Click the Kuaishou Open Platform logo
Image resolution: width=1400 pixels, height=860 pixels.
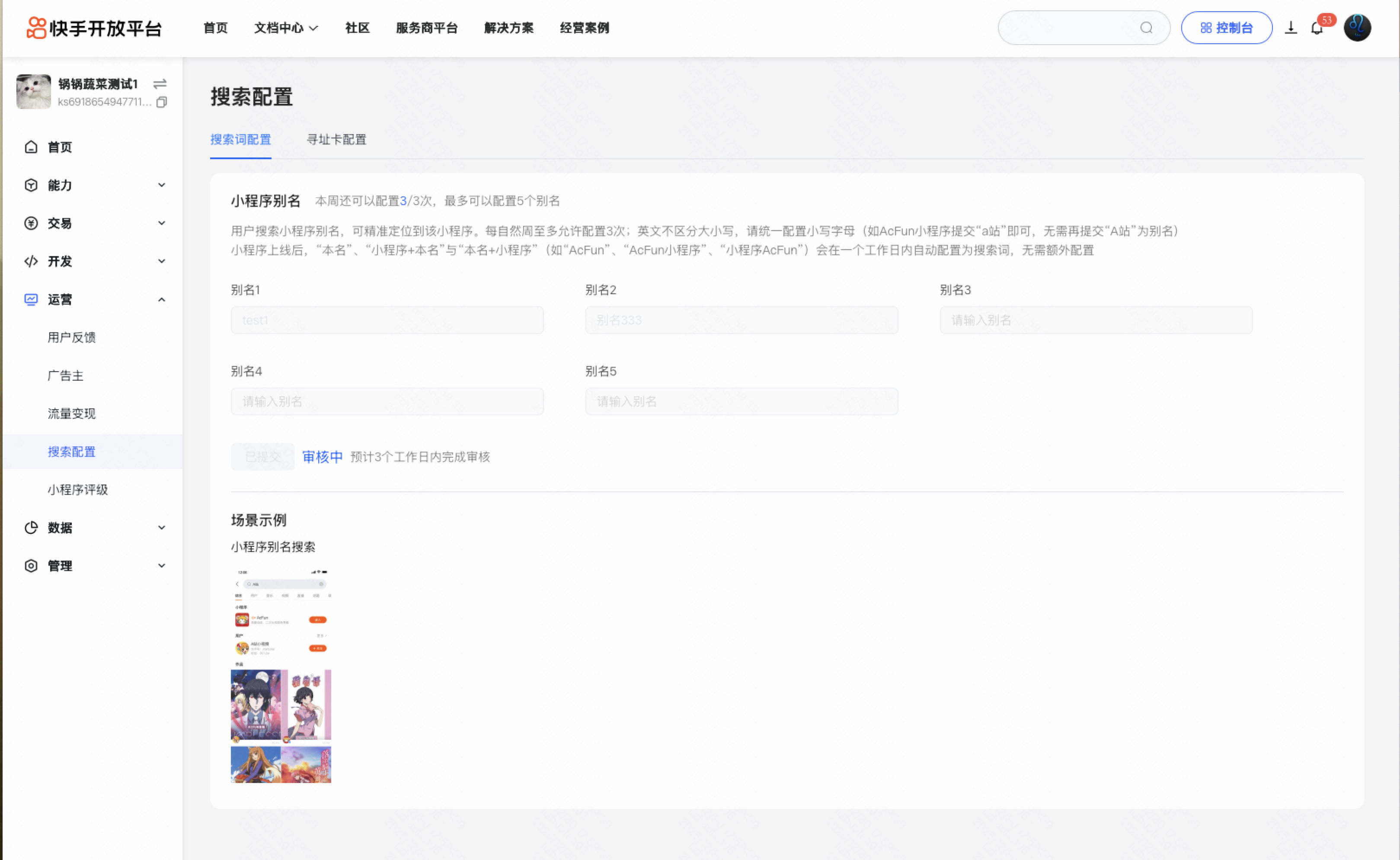(x=94, y=28)
